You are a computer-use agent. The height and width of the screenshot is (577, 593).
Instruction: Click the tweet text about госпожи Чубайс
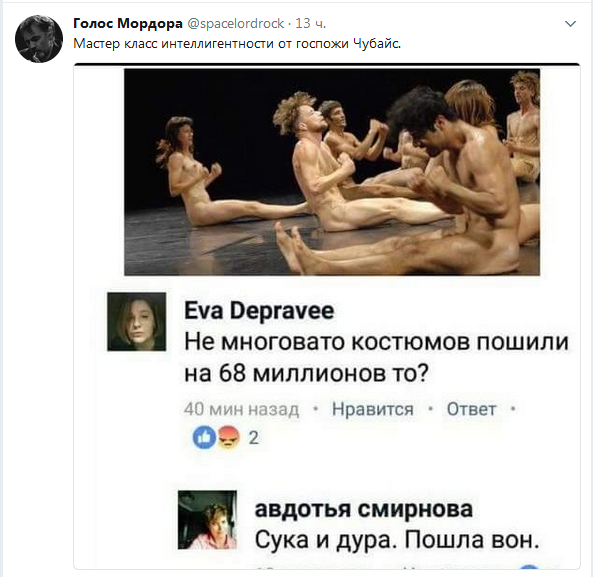[237, 44]
